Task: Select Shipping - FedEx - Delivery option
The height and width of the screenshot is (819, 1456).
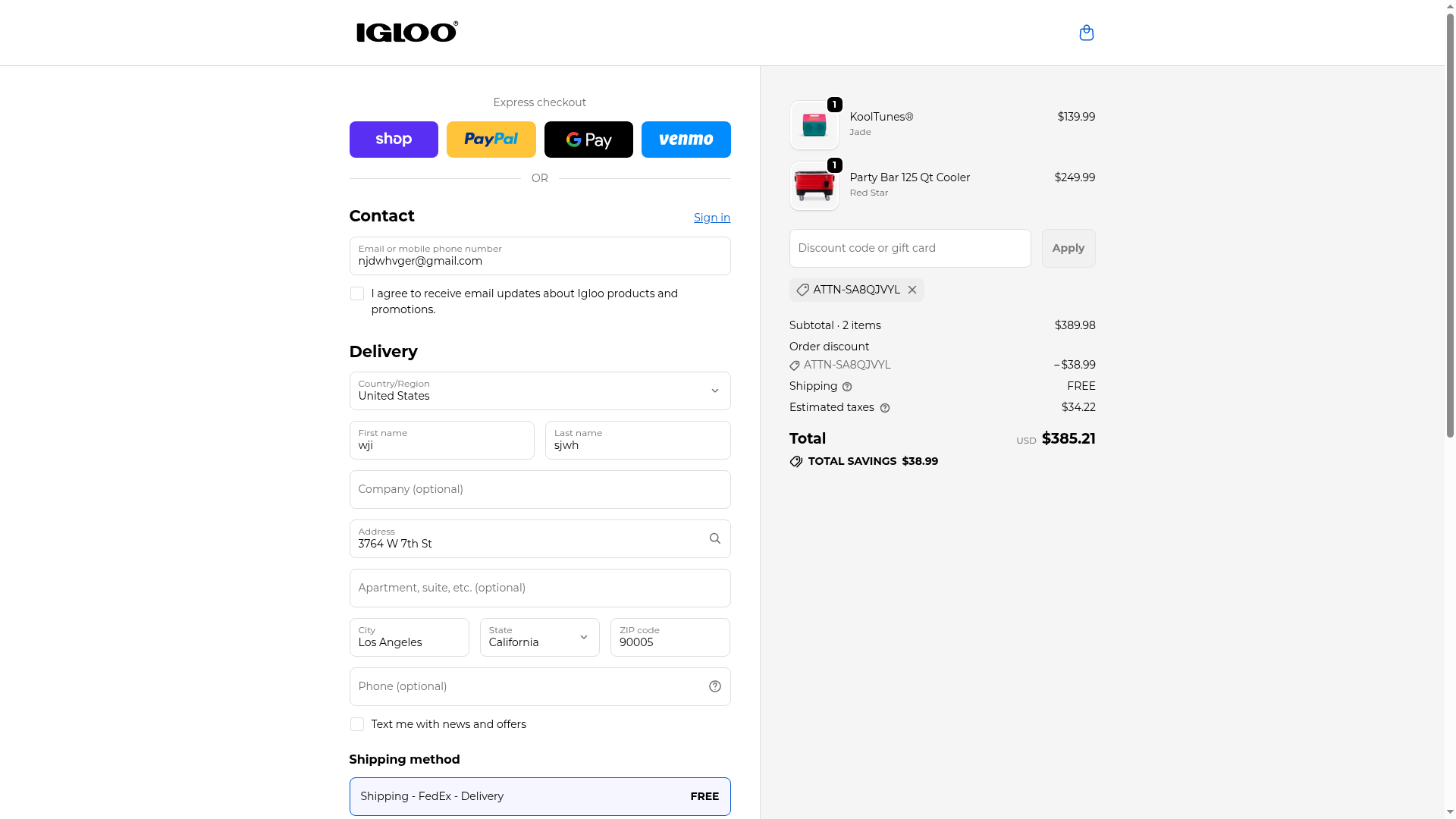Action: click(539, 796)
